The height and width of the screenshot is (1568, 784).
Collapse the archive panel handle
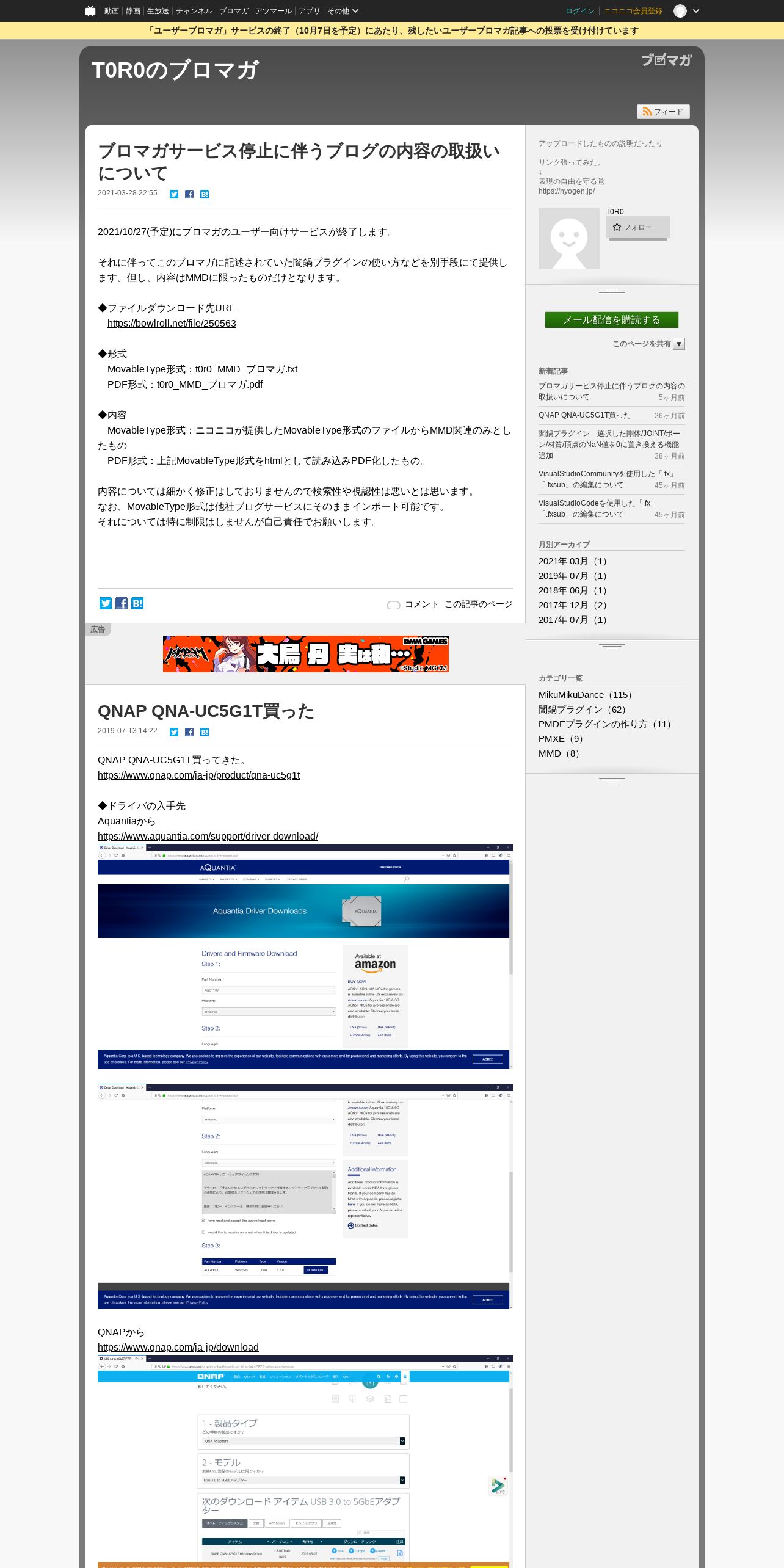[x=612, y=646]
